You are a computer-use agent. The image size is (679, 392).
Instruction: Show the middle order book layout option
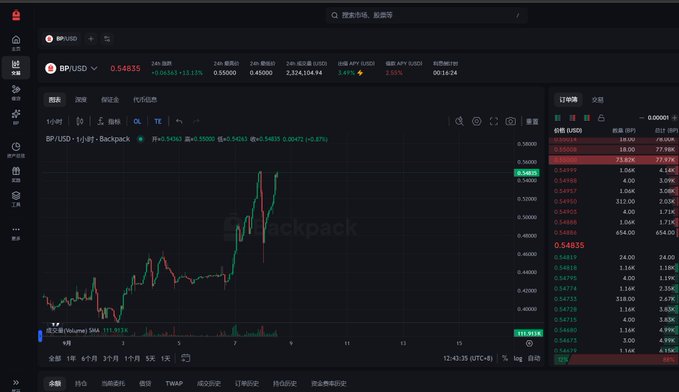tap(572, 118)
